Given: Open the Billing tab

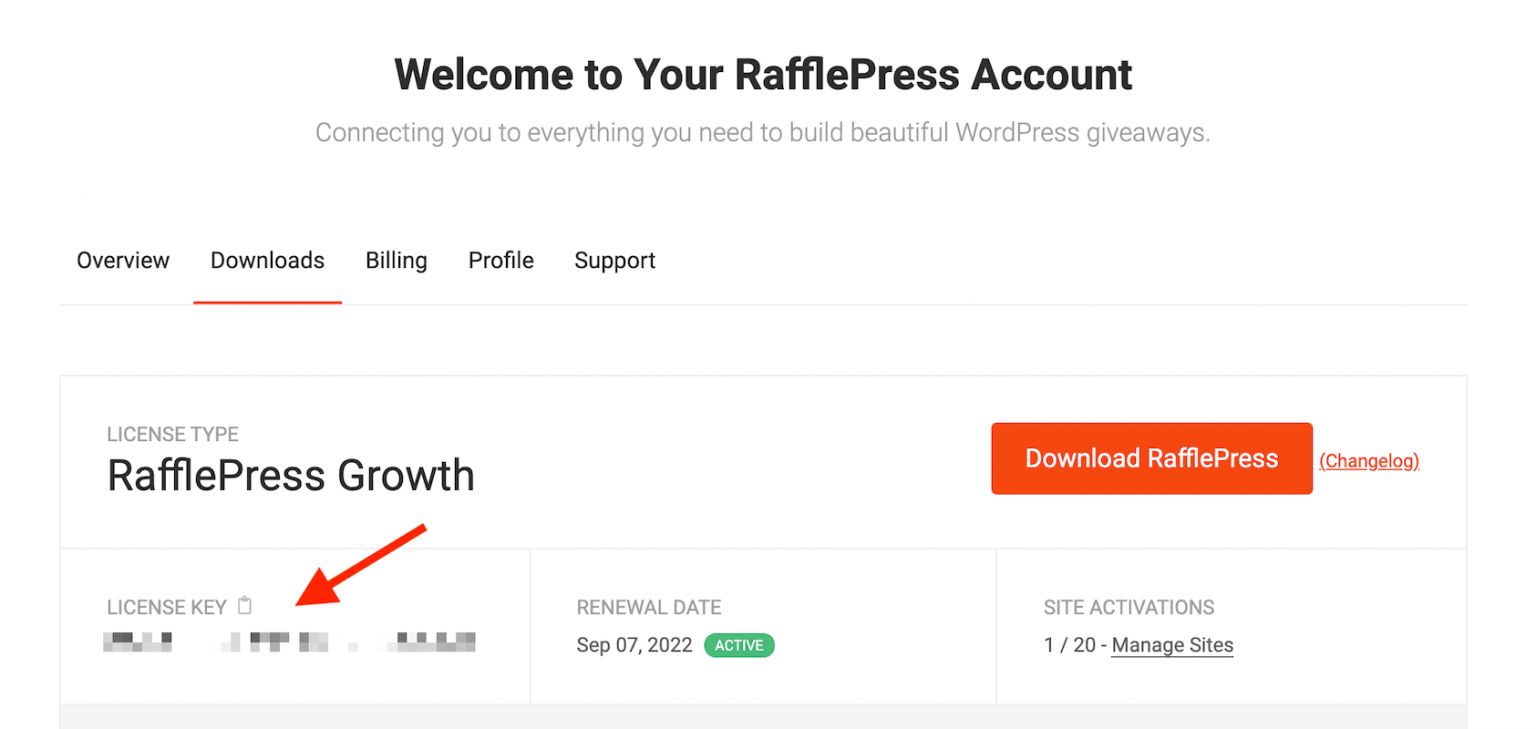Looking at the screenshot, I should click(396, 260).
